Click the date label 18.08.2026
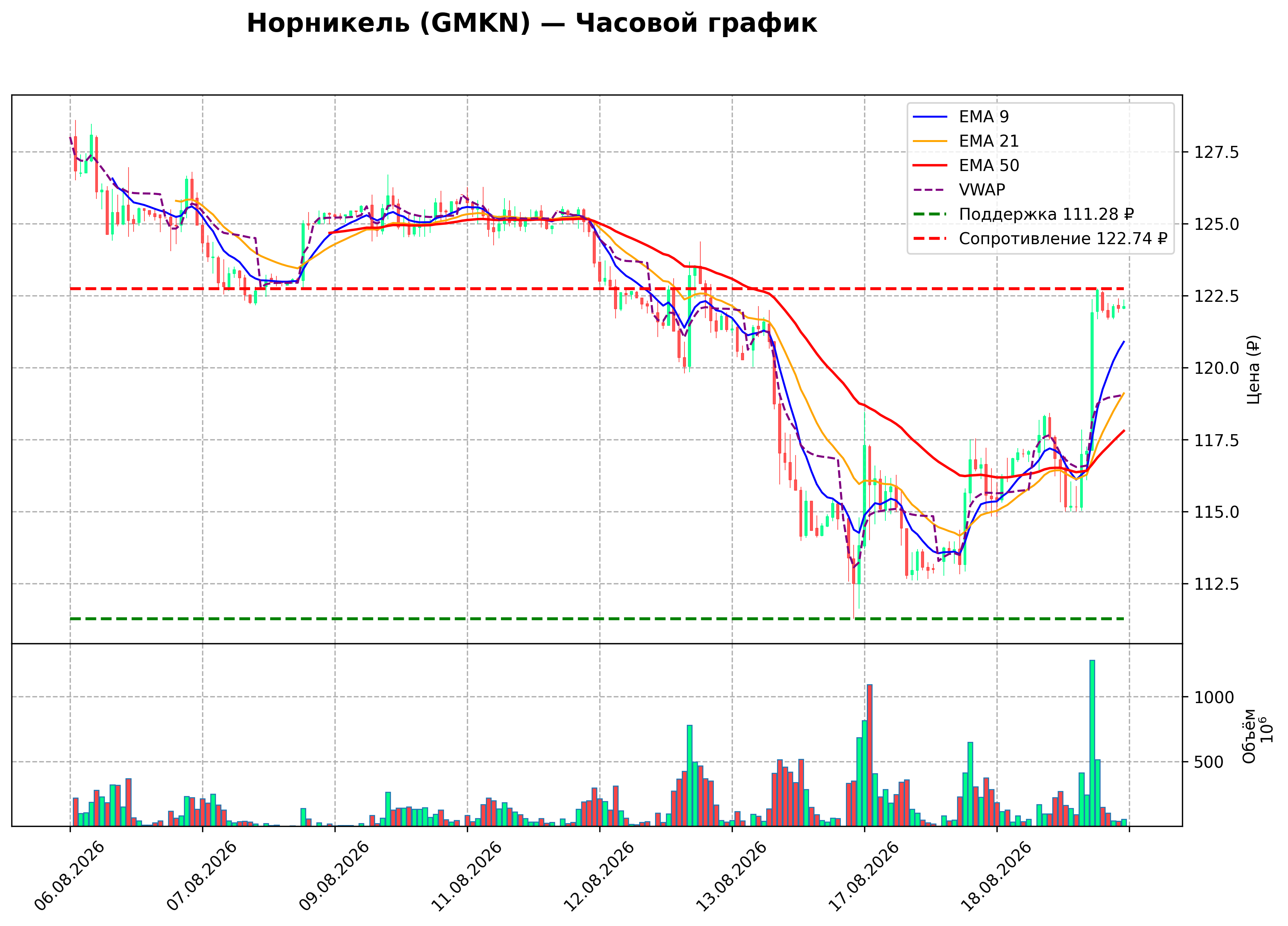 [996, 876]
